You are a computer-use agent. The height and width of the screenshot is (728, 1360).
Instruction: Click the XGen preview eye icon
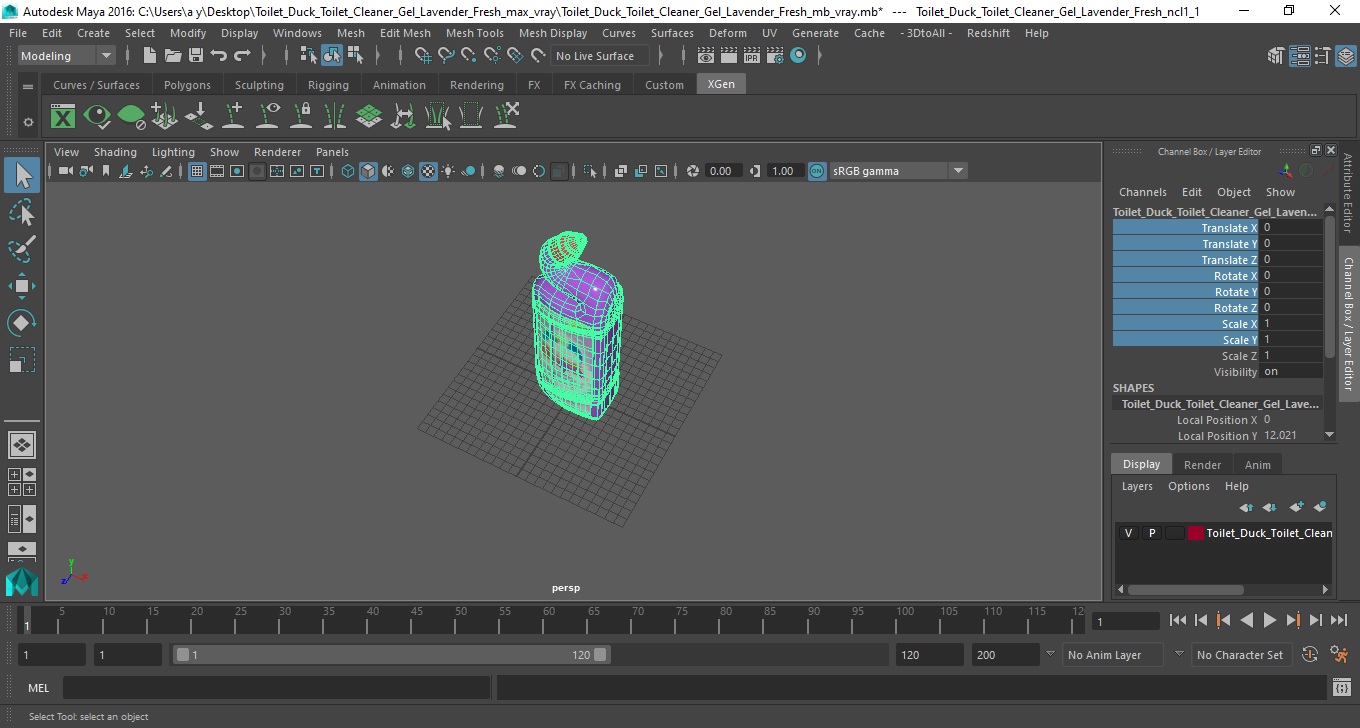click(x=97, y=117)
